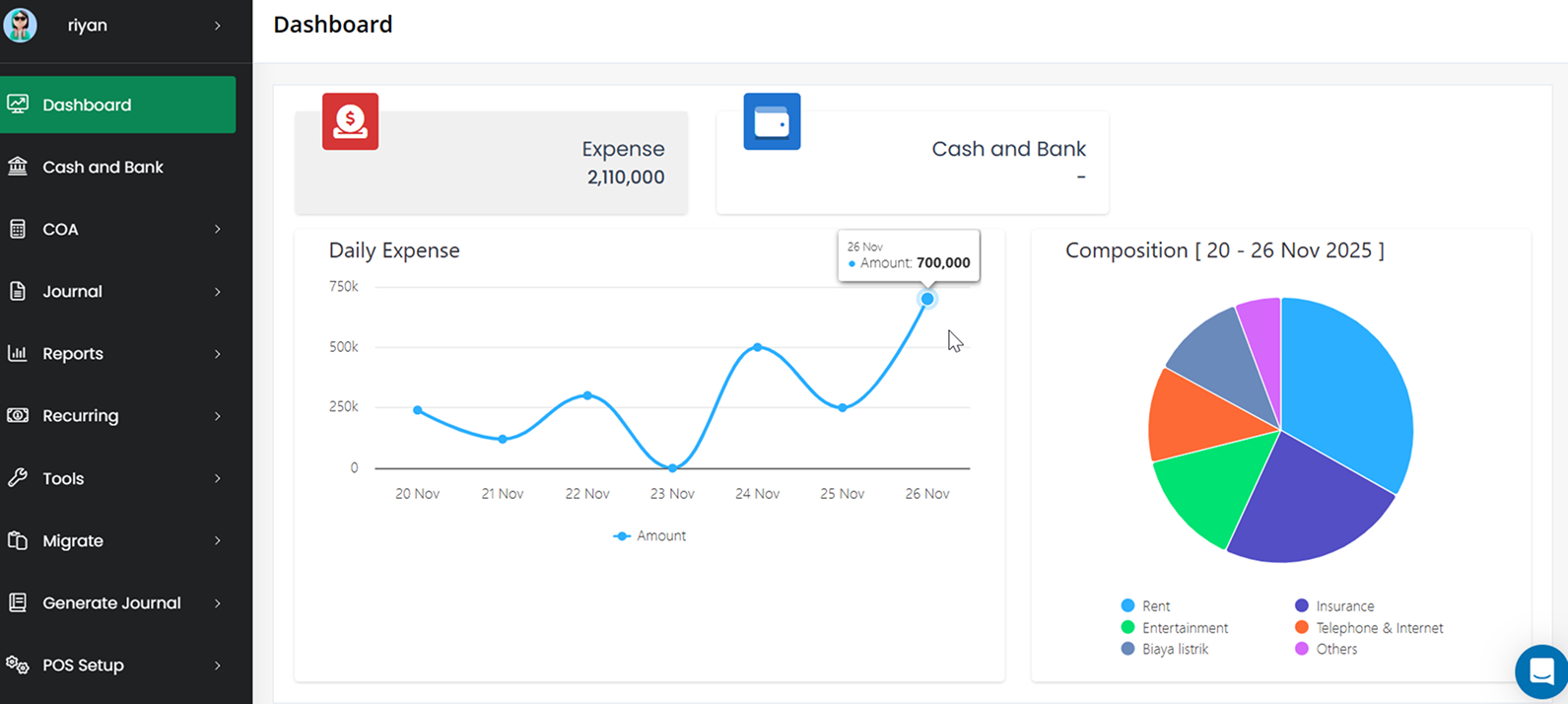The image size is (1568, 704).
Task: Toggle the Amount series legend
Action: coord(649,535)
